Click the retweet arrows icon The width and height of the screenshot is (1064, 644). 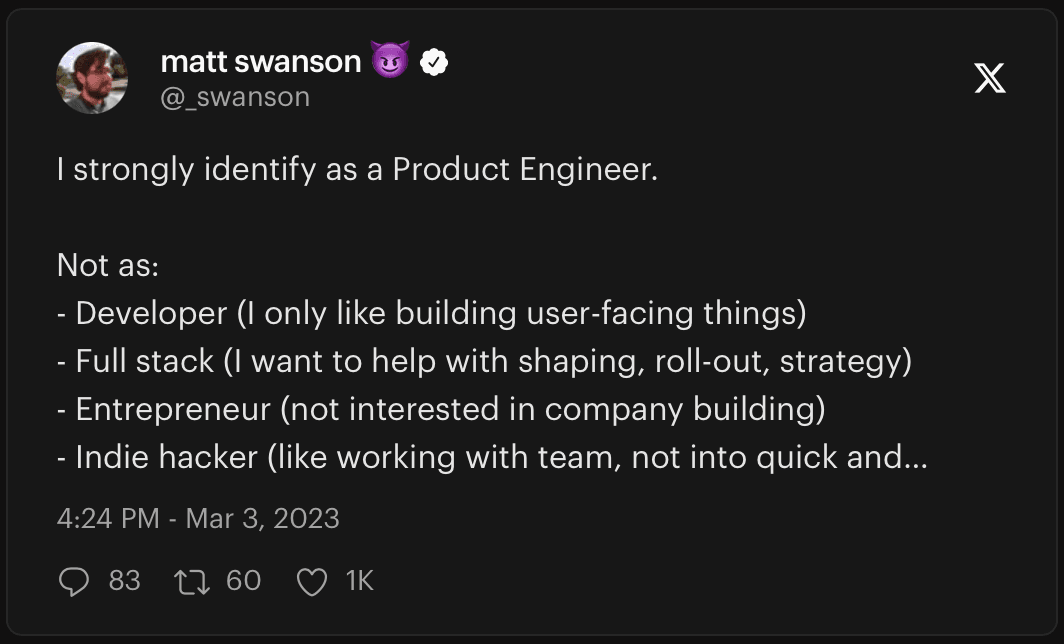pyautogui.click(x=194, y=581)
